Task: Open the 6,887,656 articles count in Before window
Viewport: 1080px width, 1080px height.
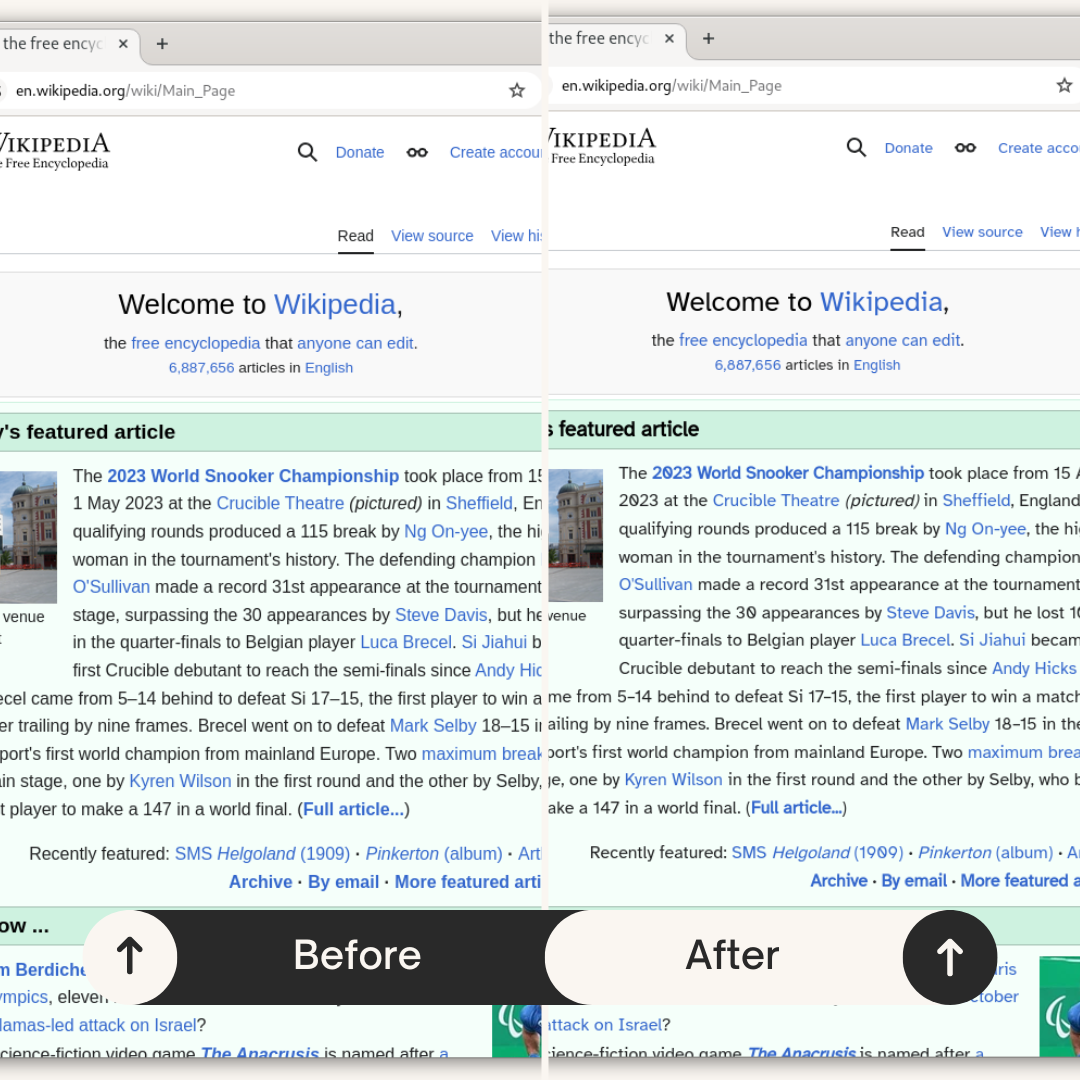Action: coord(201,368)
